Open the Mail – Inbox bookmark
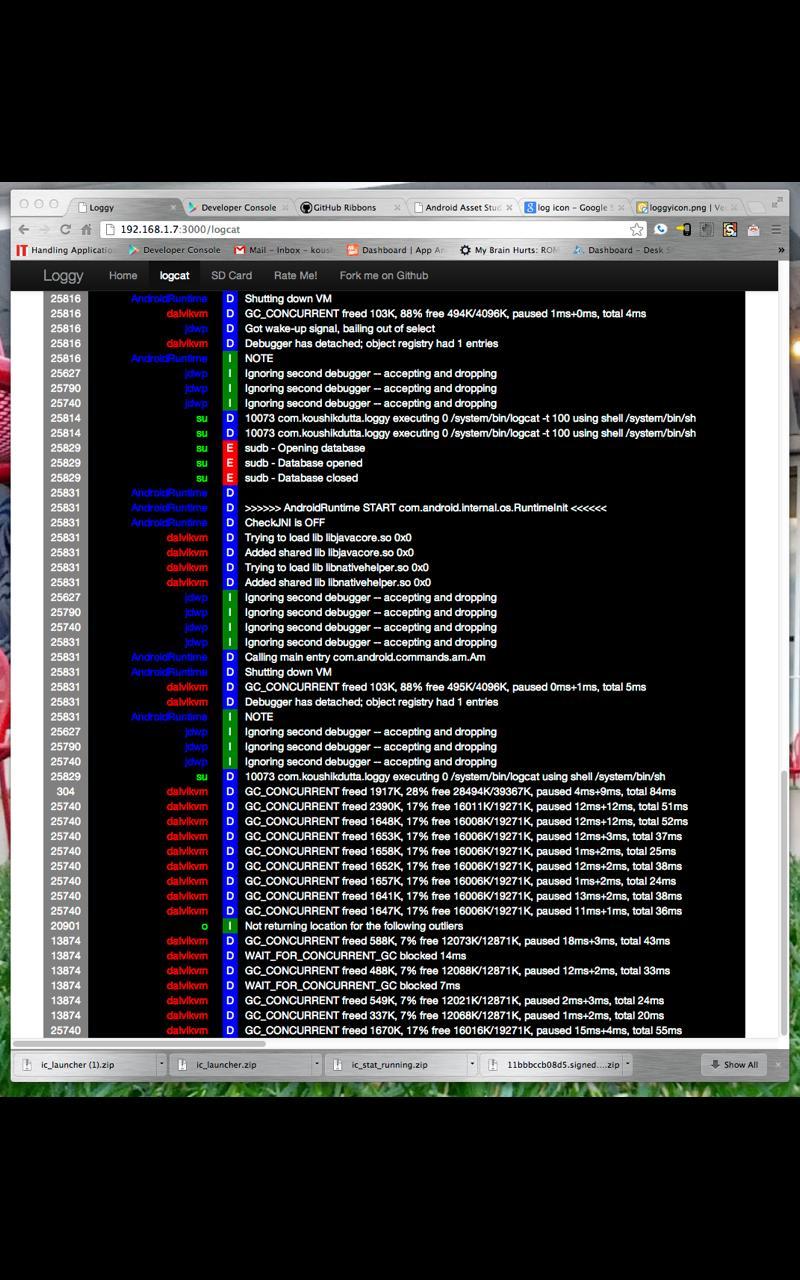 (x=284, y=250)
